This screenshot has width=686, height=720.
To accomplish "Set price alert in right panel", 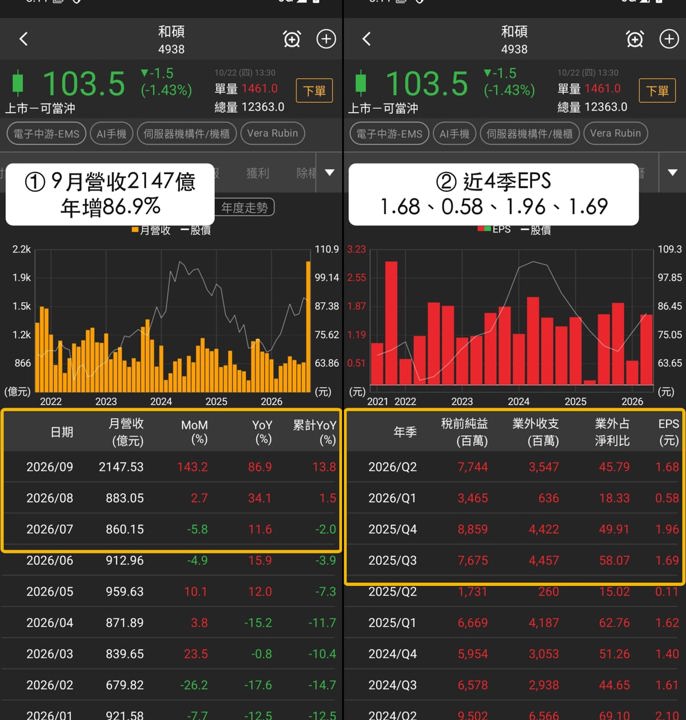I will pyautogui.click(x=635, y=39).
